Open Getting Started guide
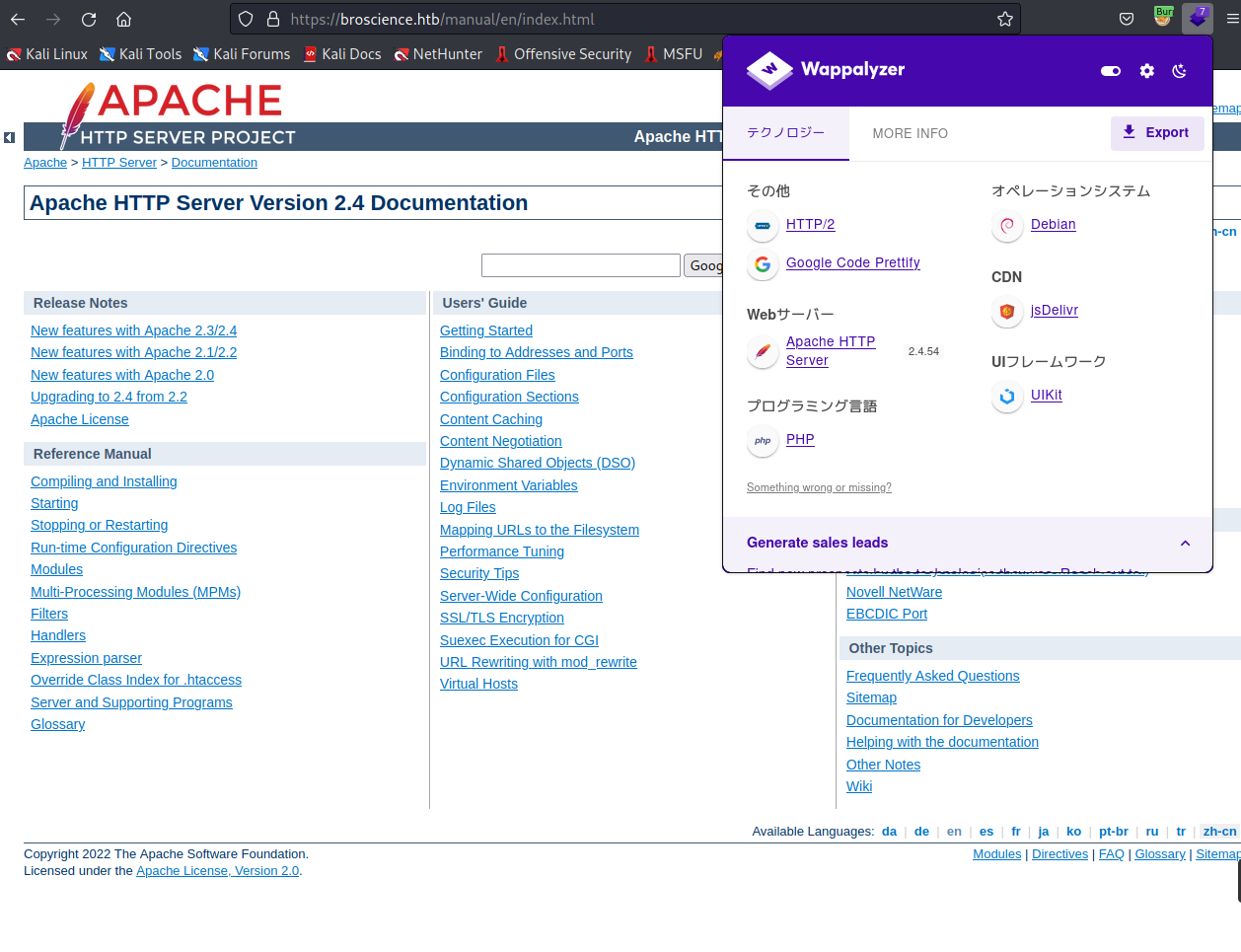The image size is (1241, 952). (x=486, y=330)
